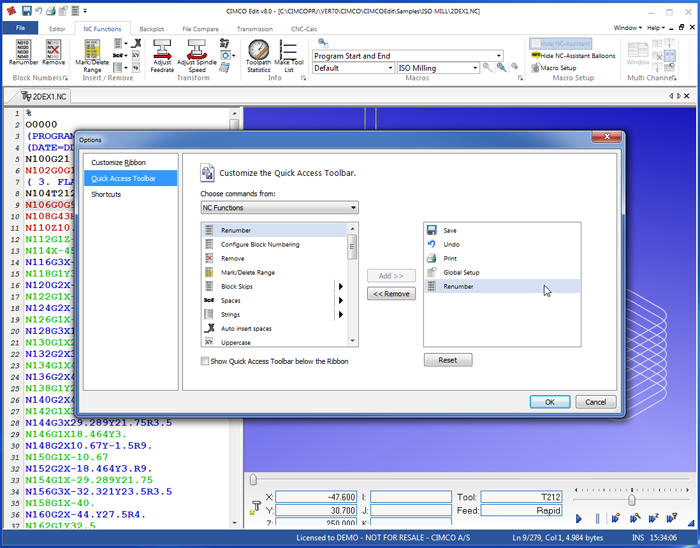Expand the Strings submenu arrow
Viewport: 700px width, 548px height.
click(341, 315)
